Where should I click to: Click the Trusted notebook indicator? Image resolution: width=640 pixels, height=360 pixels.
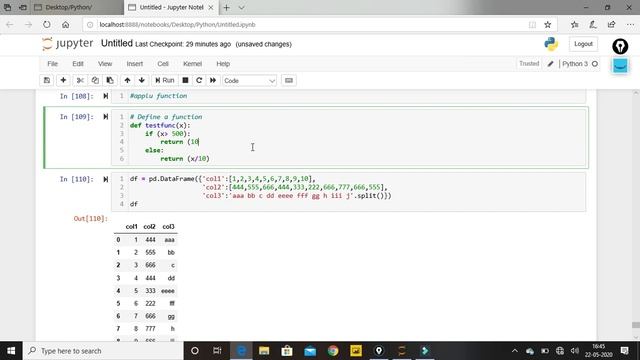pyautogui.click(x=529, y=64)
